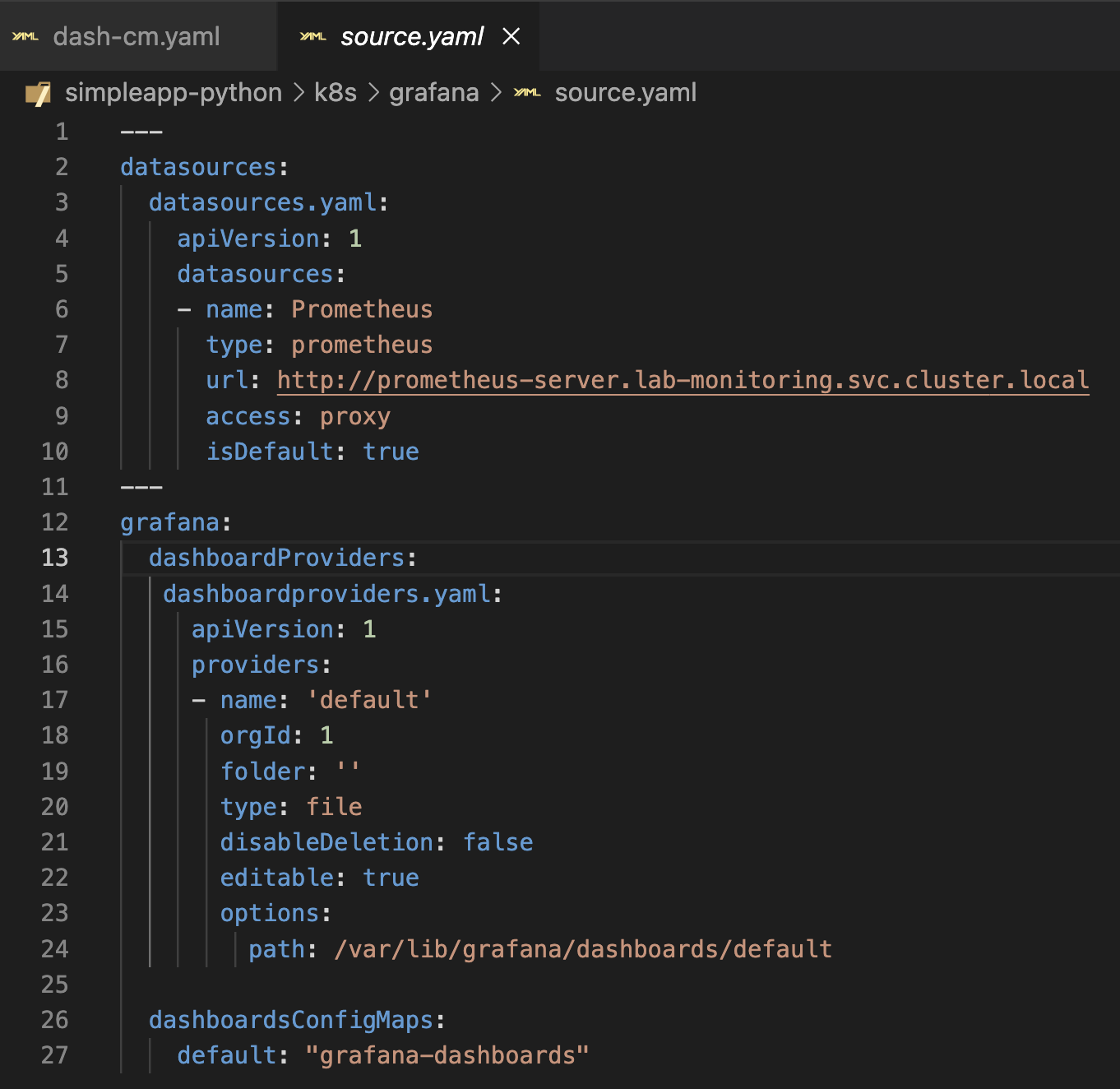Click the YAML file icon in breadcrumb
Viewport: 1120px width, 1089px height.
pos(527,93)
